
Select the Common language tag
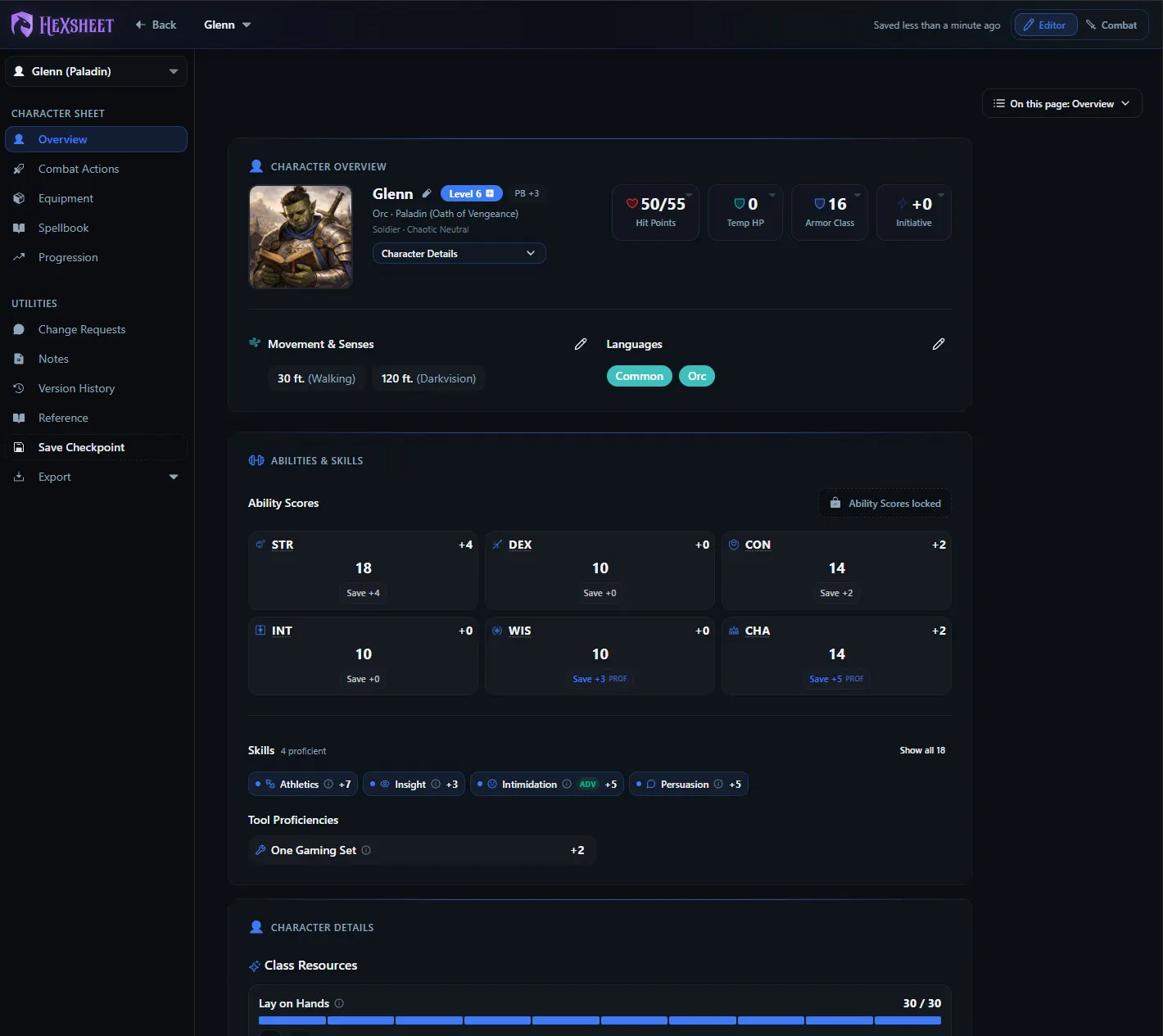(640, 376)
